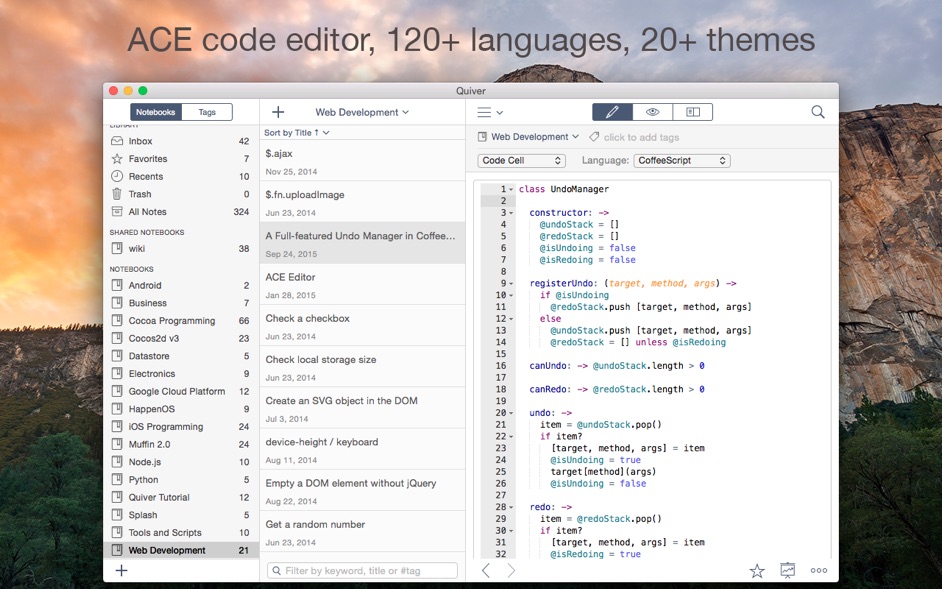Open the Code Cell type dropdown
Screen dimensions: 942x589
click(x=521, y=160)
